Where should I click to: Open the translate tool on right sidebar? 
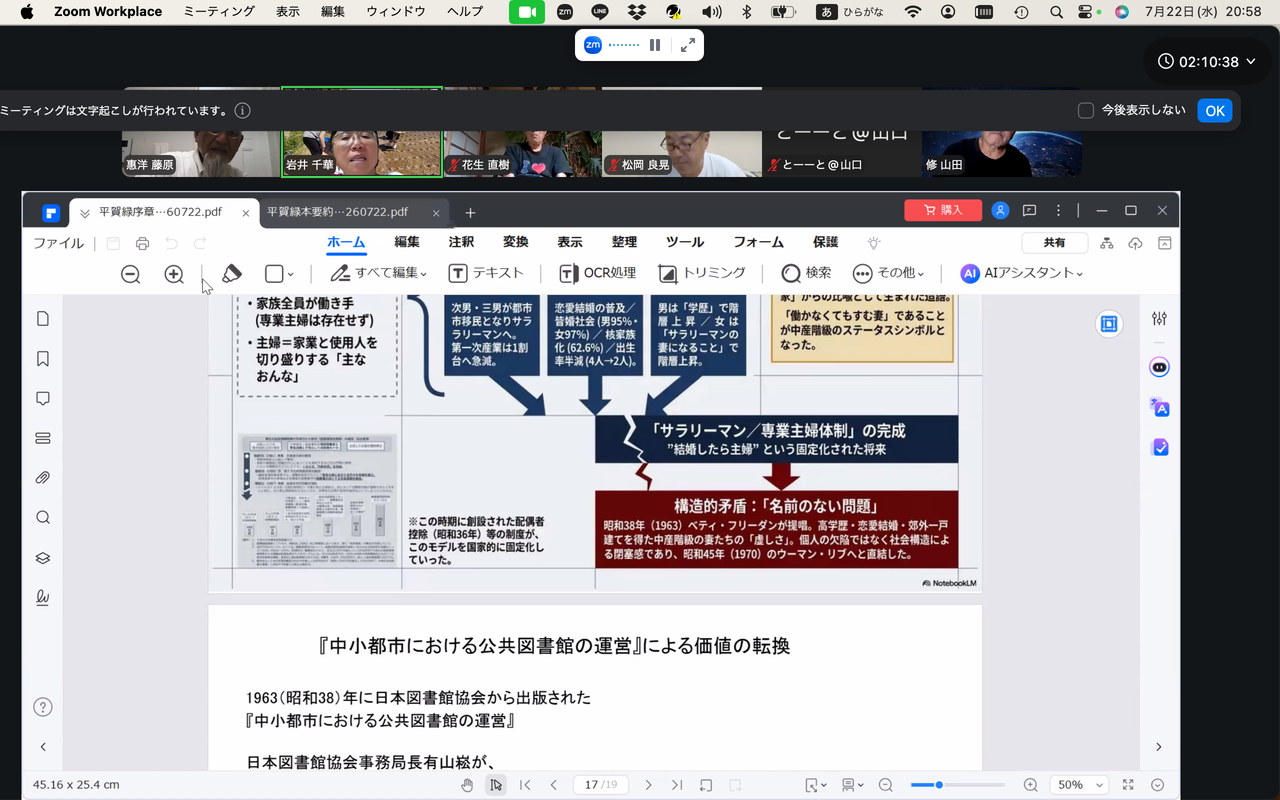click(1159, 407)
